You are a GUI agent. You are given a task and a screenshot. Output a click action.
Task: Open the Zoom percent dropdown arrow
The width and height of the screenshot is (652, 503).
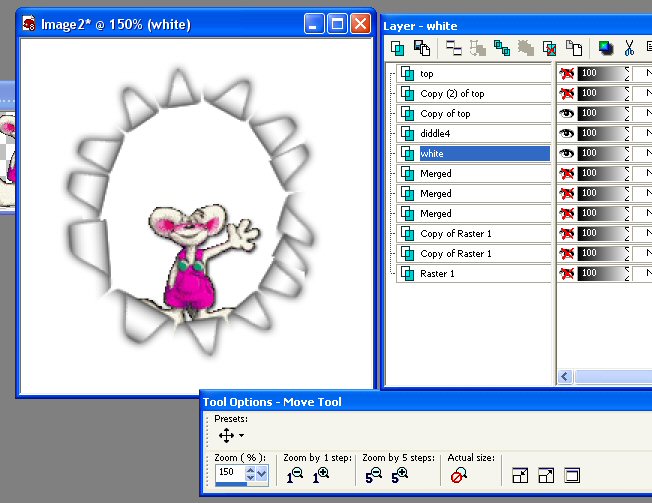coord(262,473)
